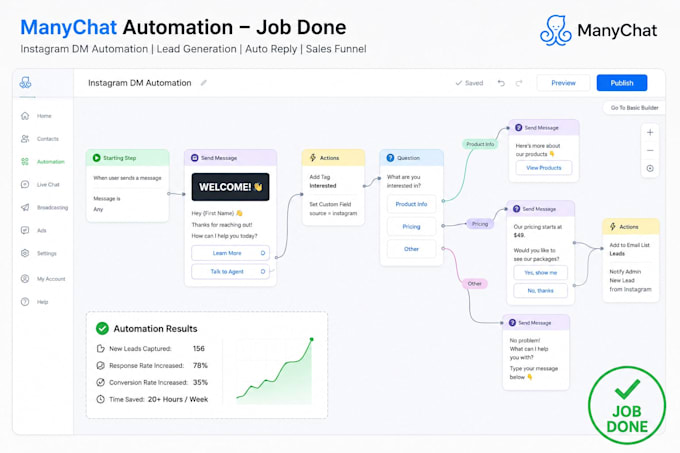The height and width of the screenshot is (453, 680).
Task: Click 'Response Rate Increased: 78%' row
Action: [152, 365]
